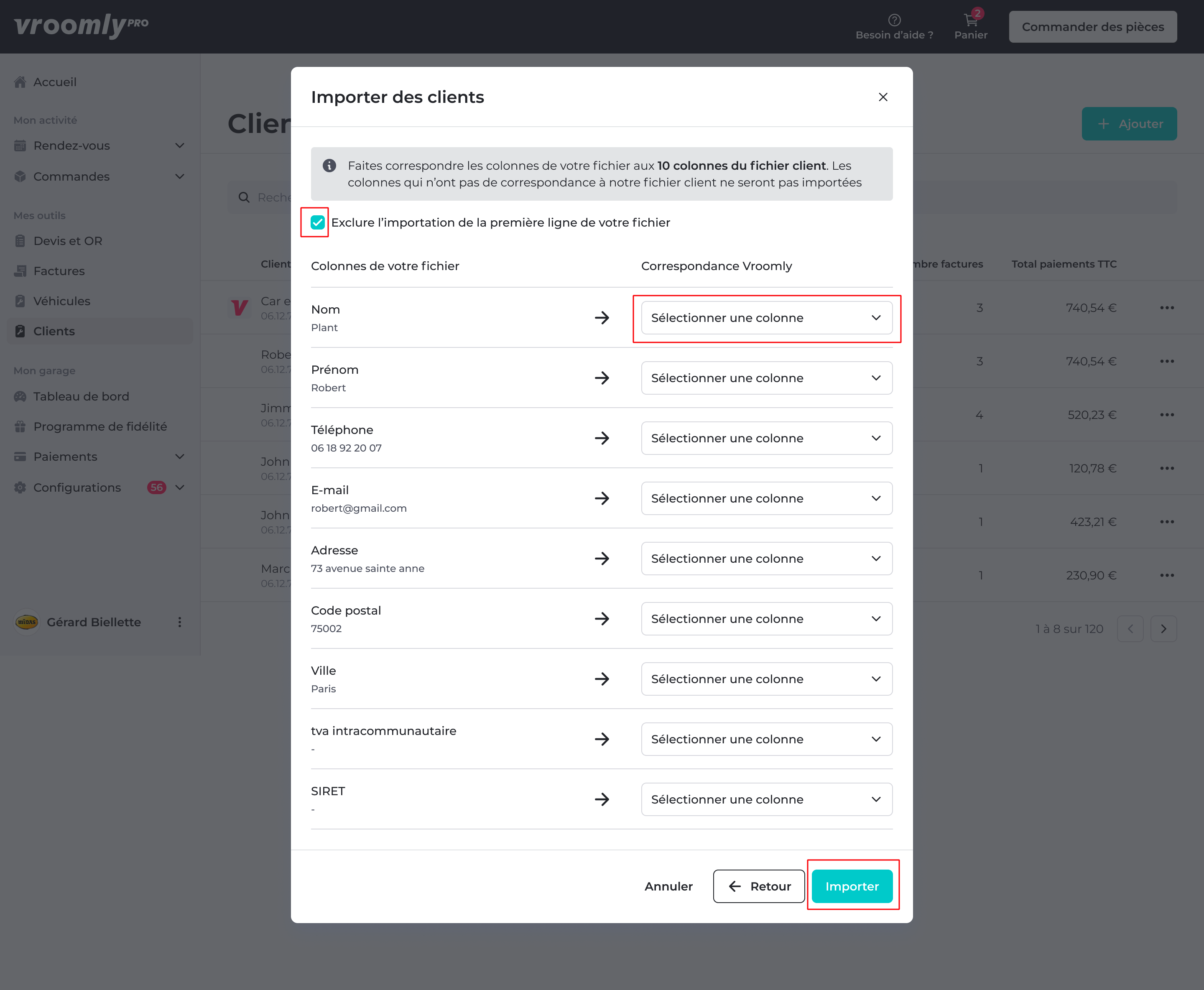Go to next page with right pagination arrow
The image size is (1204, 990).
pyautogui.click(x=1164, y=628)
